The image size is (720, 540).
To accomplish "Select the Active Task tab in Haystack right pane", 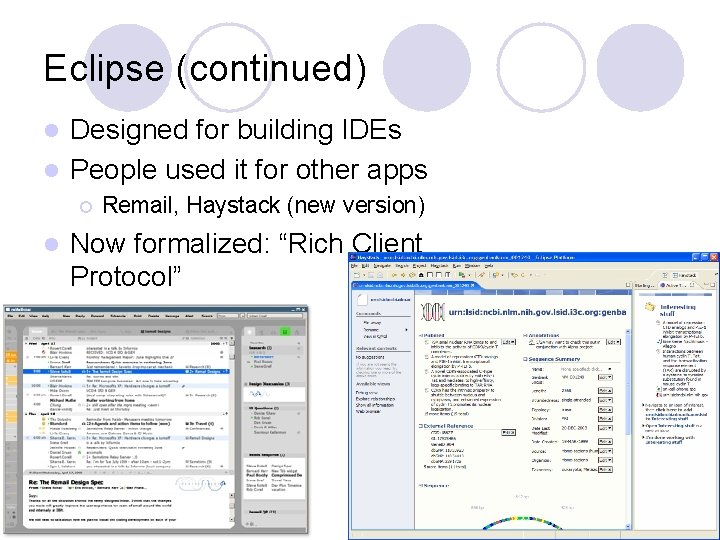I will tap(675, 285).
